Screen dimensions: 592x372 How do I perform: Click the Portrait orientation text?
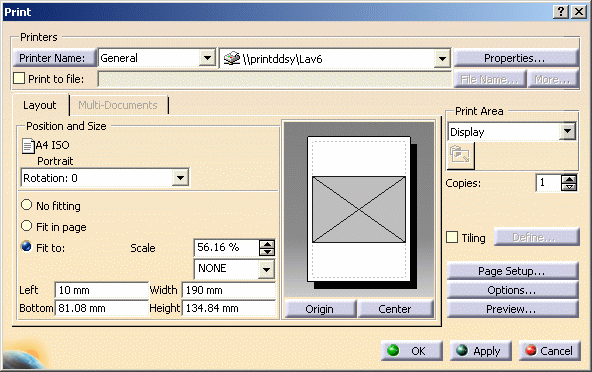55,161
